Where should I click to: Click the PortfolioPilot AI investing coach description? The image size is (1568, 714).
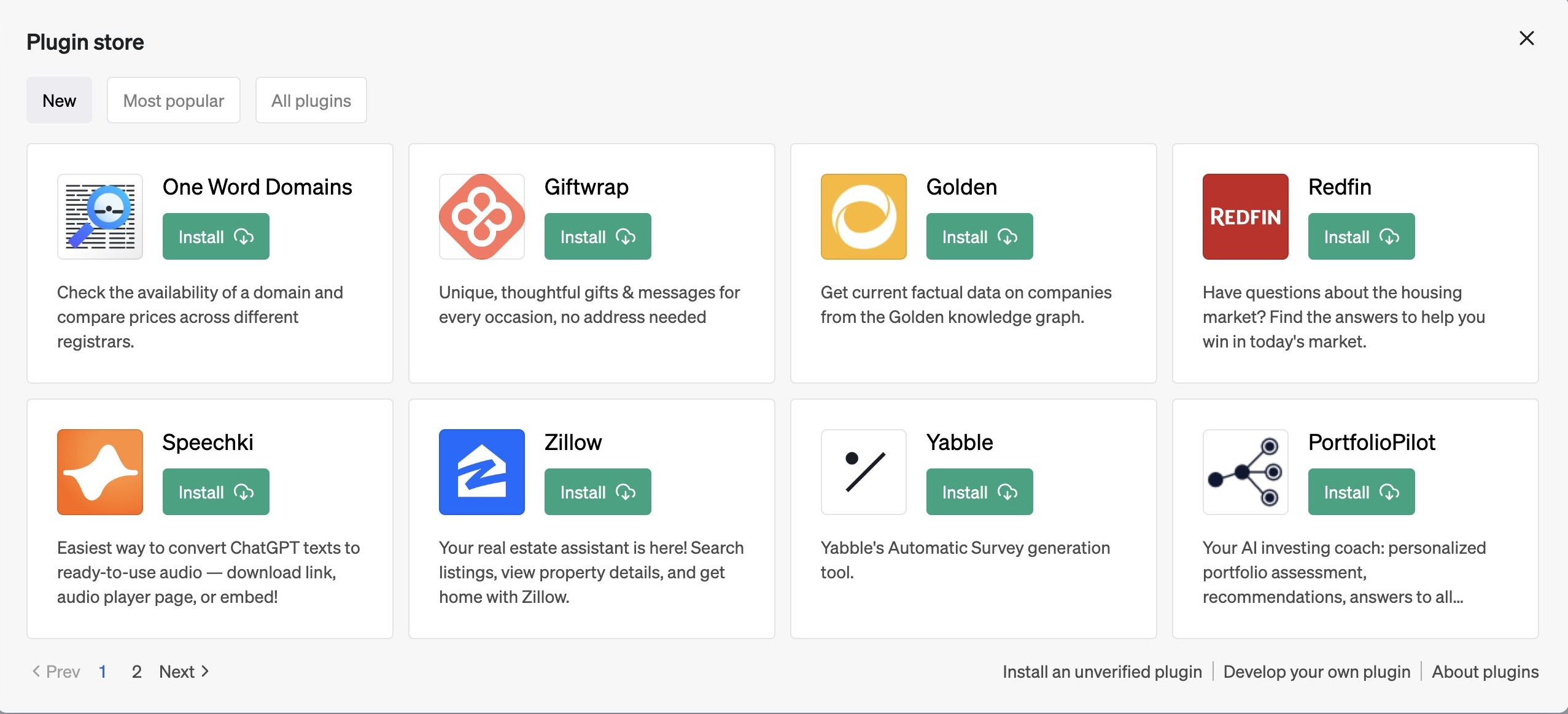click(1344, 572)
